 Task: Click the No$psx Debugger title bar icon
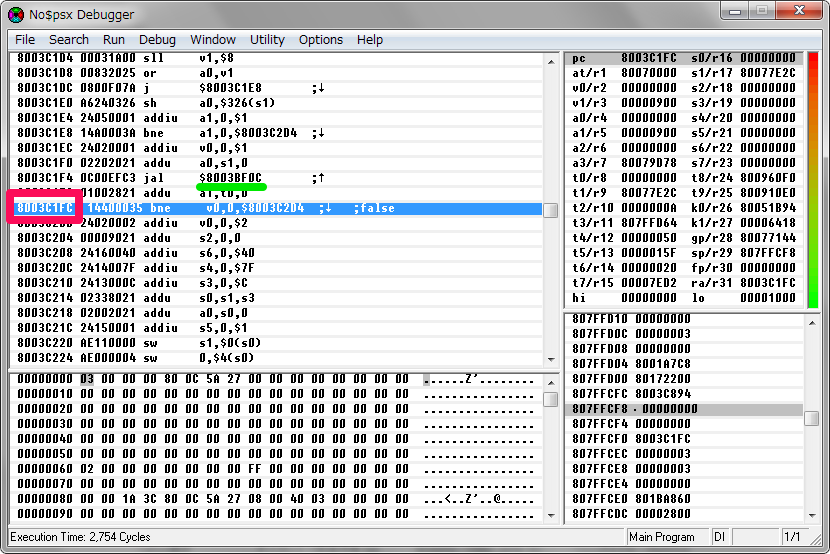[16, 14]
